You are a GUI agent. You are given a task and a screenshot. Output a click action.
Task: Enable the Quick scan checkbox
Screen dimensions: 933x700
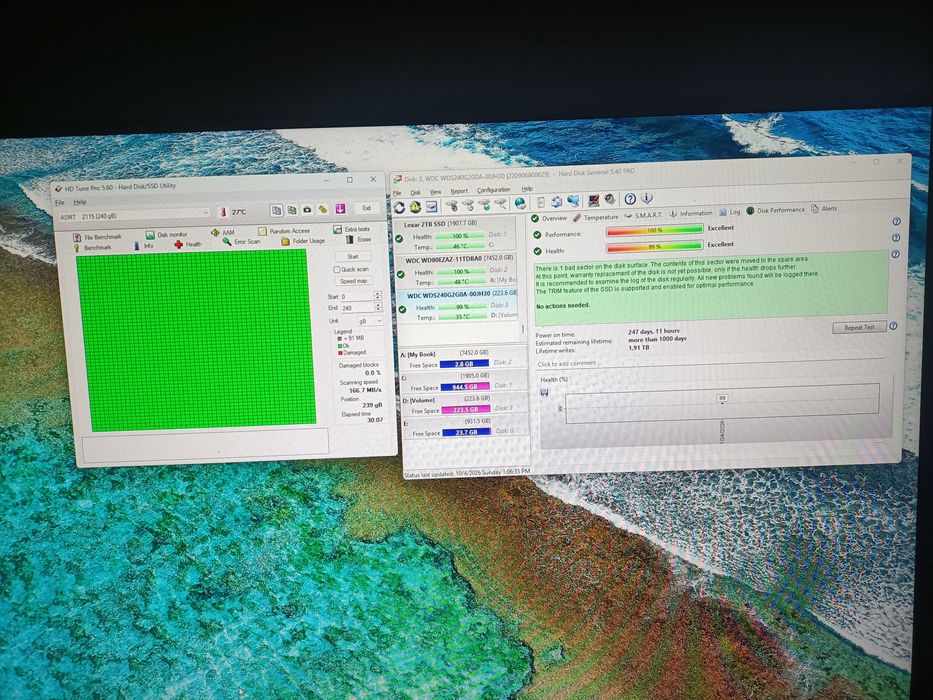(337, 269)
